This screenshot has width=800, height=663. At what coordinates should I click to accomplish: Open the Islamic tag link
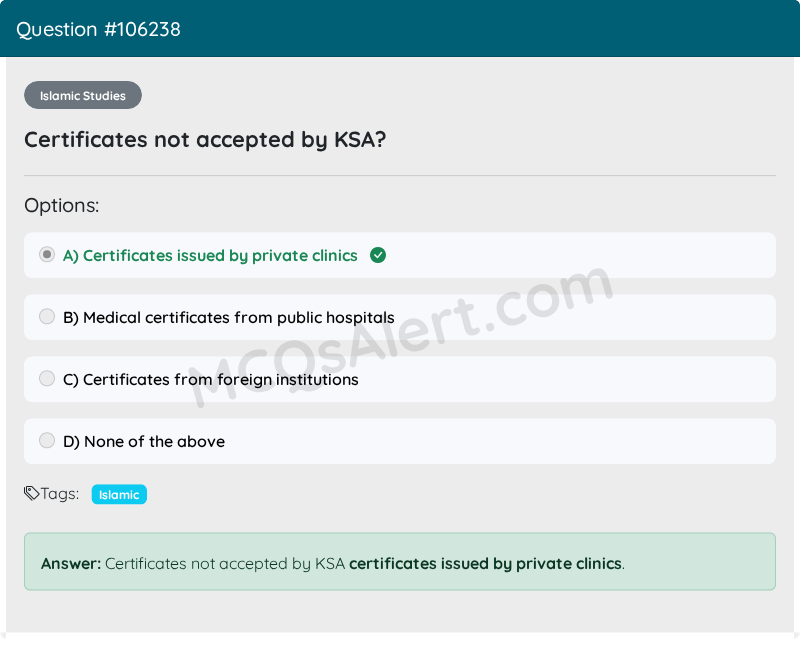click(x=119, y=494)
